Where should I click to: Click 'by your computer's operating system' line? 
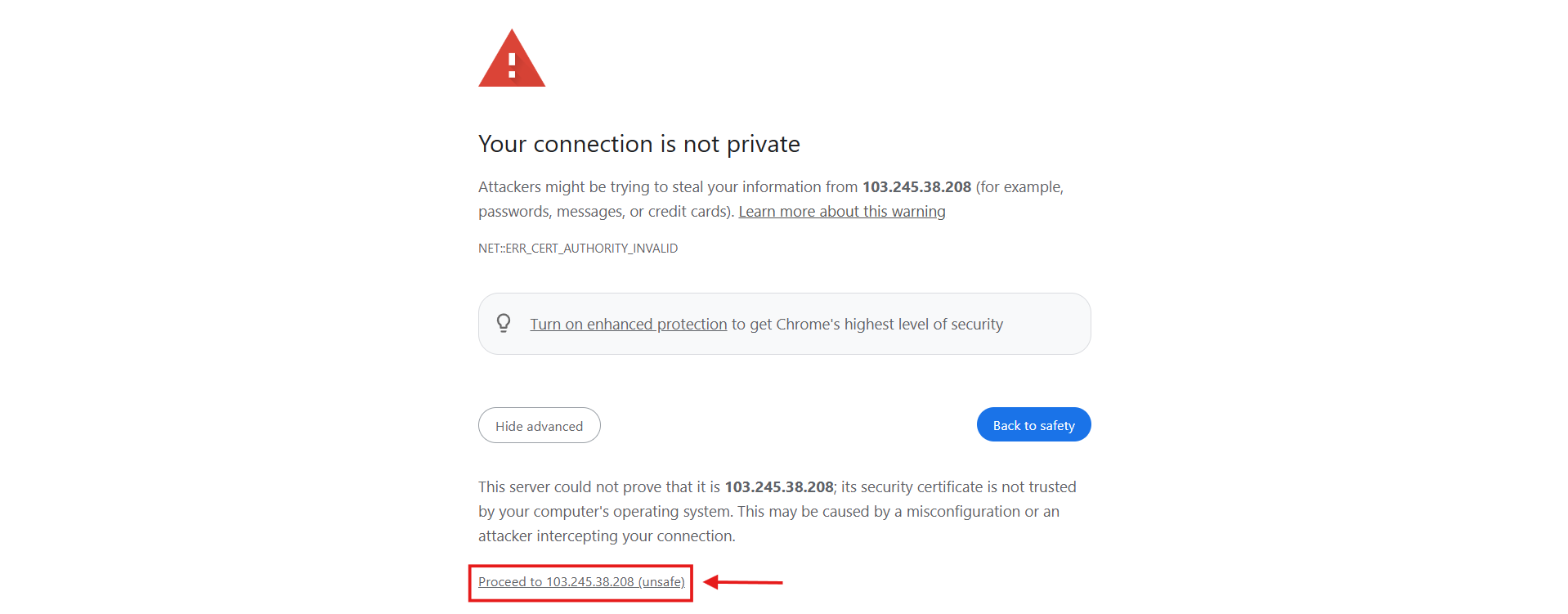point(605,512)
